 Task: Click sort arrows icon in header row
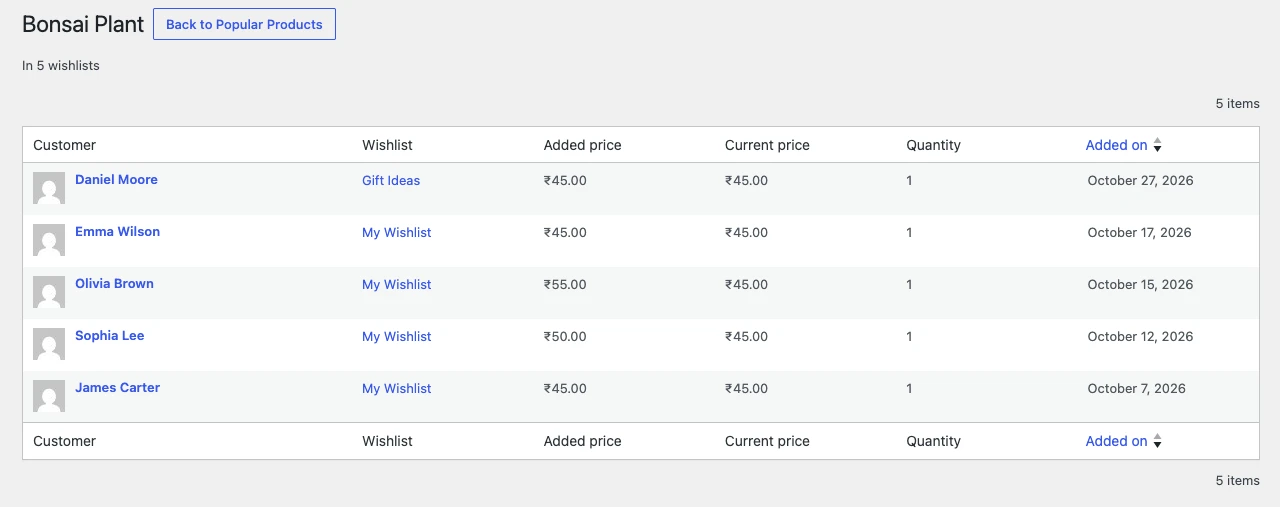tap(1157, 145)
